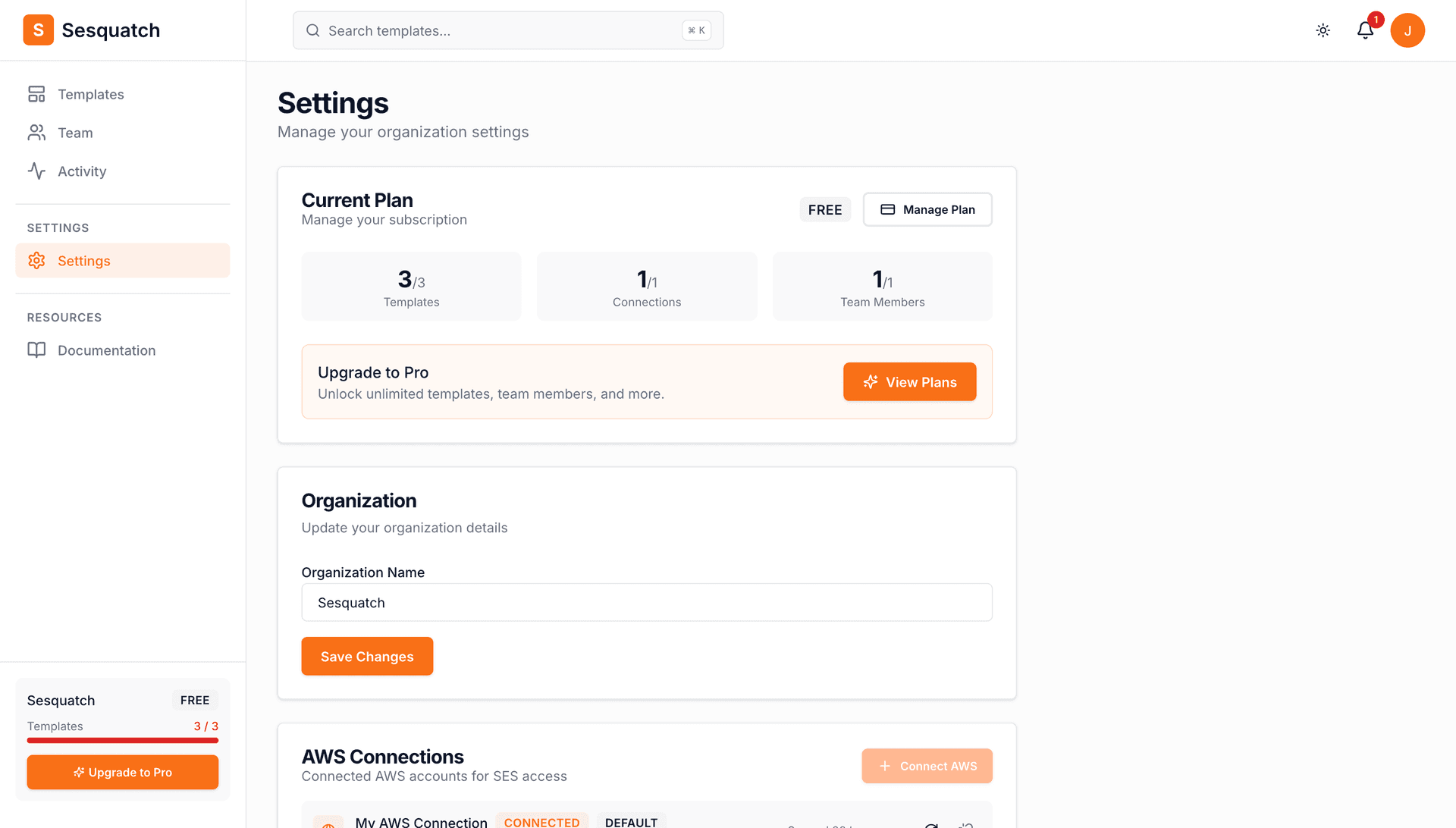
Task: Open the profile menu via avatar J
Action: (1408, 30)
